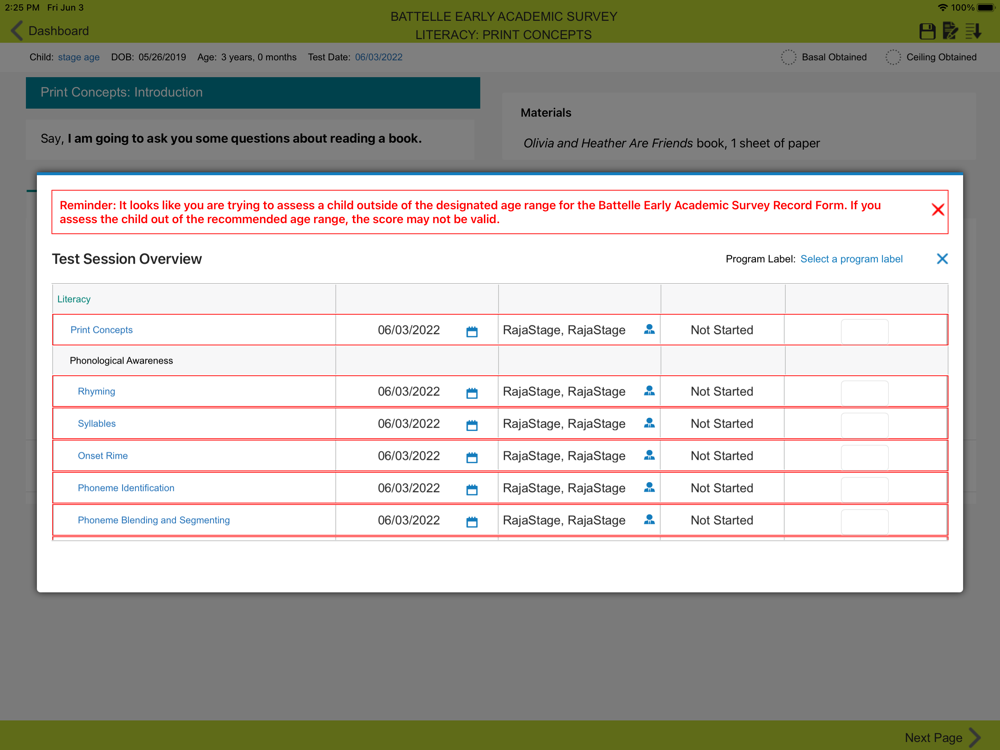Close the Test Session Overview dialog
Image resolution: width=1000 pixels, height=750 pixels.
[x=942, y=258]
